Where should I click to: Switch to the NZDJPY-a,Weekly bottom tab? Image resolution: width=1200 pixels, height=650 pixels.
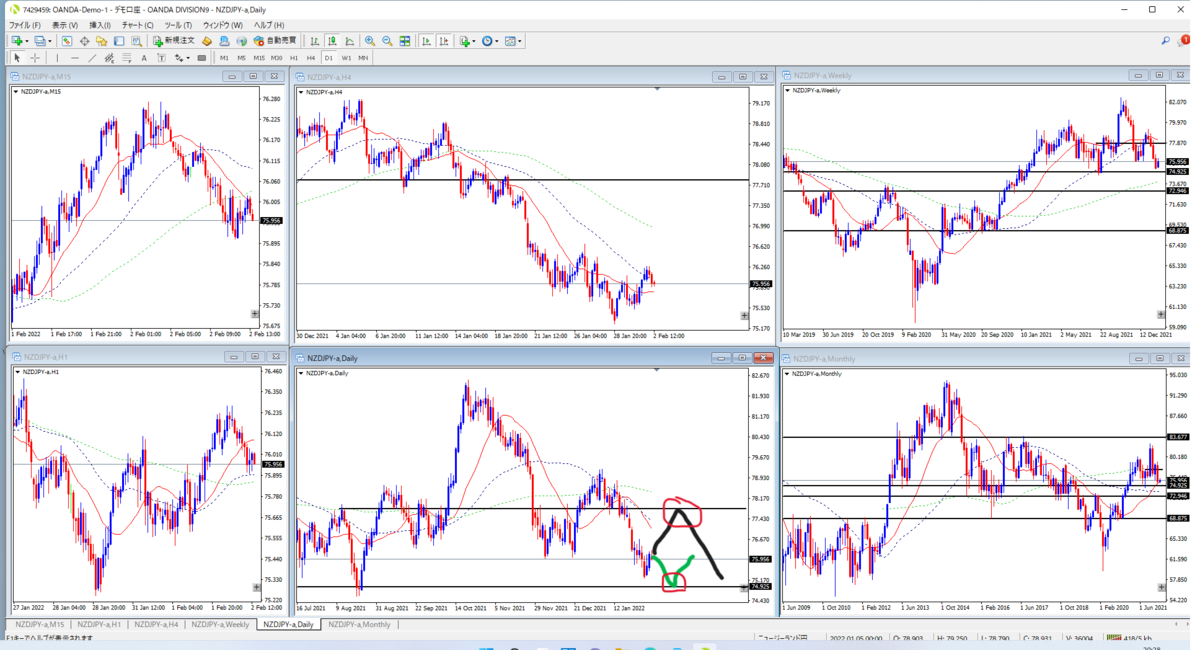point(220,624)
